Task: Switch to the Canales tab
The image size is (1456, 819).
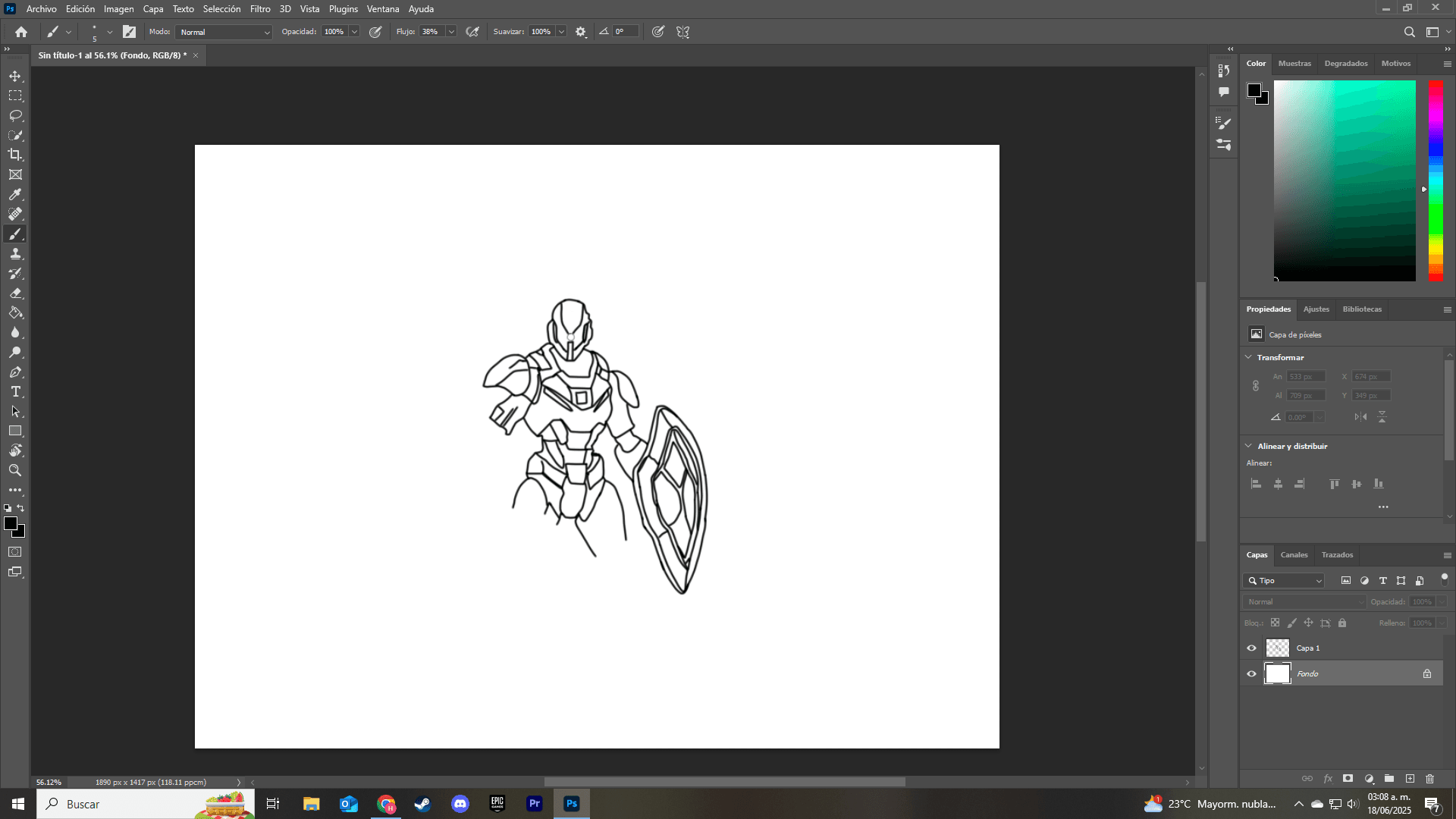Action: point(1294,555)
